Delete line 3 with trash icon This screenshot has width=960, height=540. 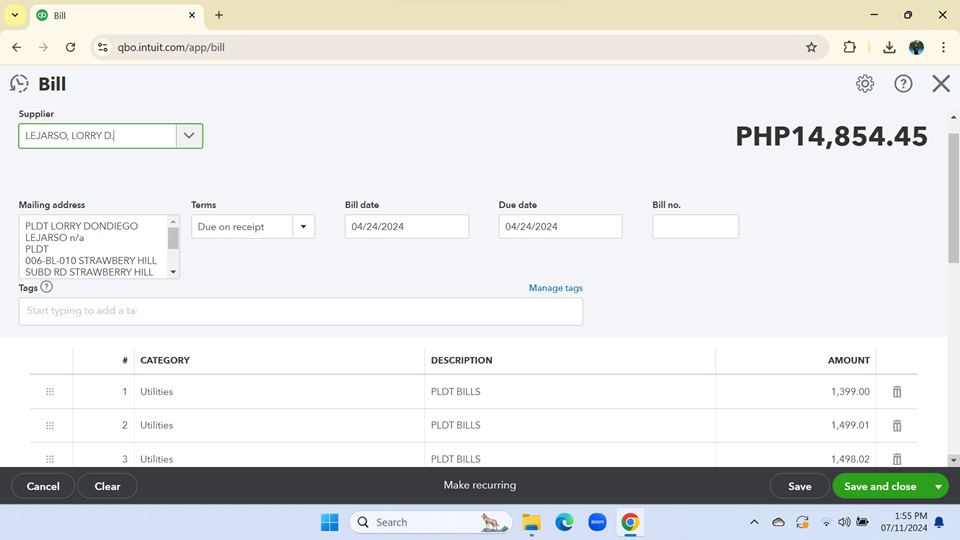[x=897, y=459]
